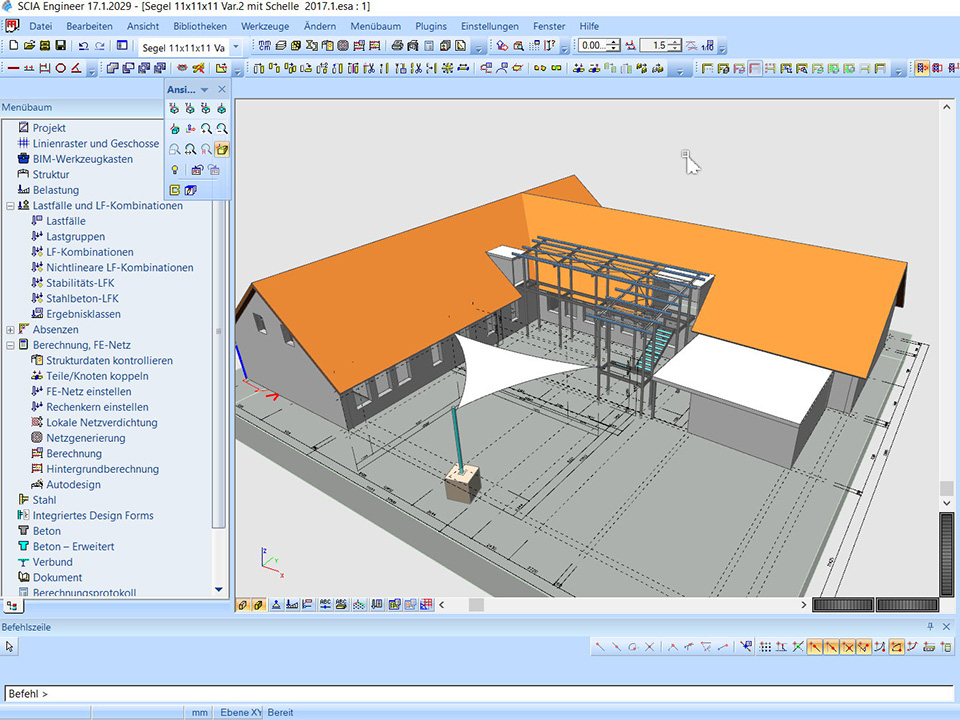Click the Befehl command input field
This screenshot has width=960, height=720.
pos(480,693)
